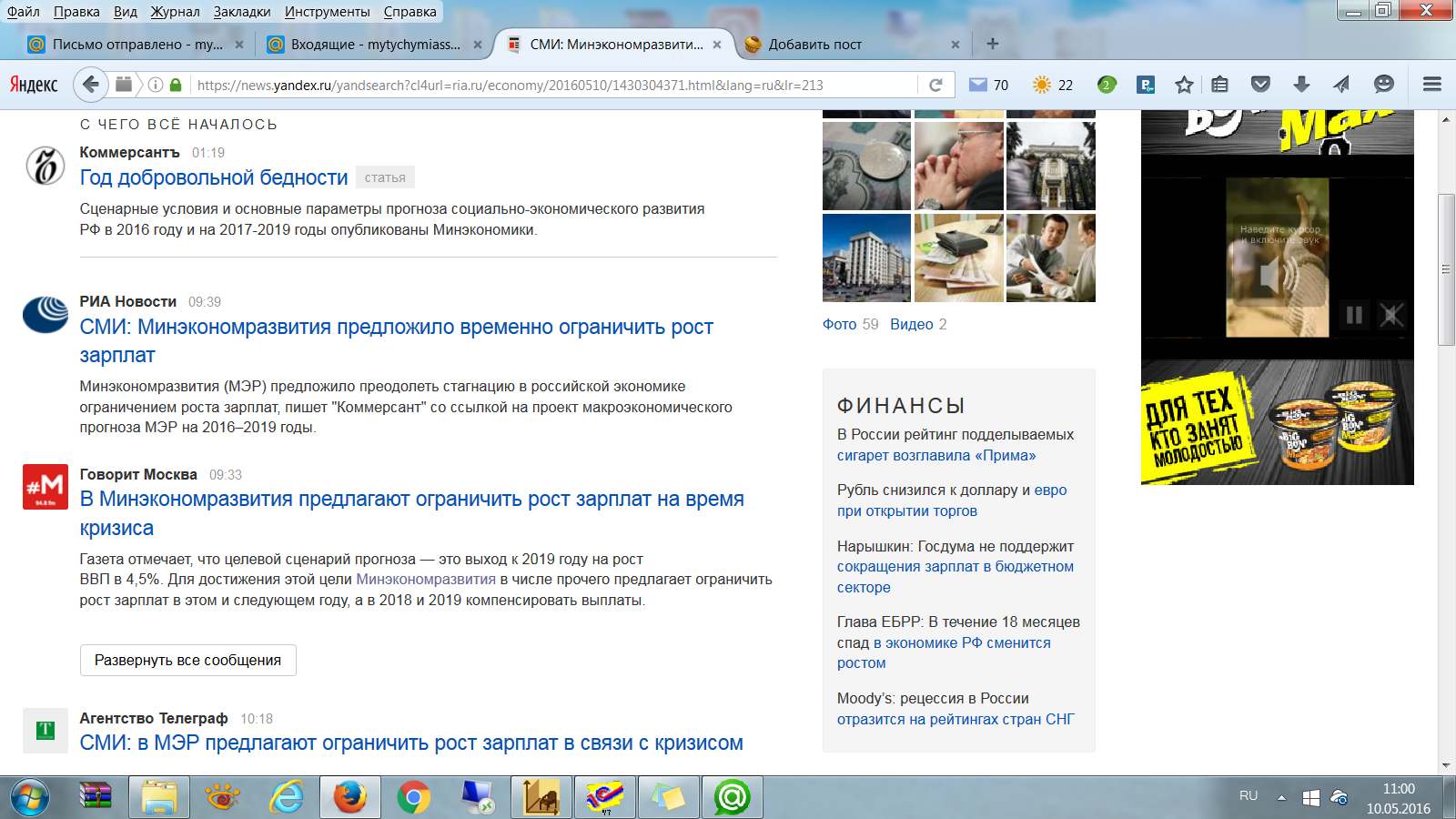Click the статья tag label
This screenshot has width=1456, height=819.
tap(385, 177)
